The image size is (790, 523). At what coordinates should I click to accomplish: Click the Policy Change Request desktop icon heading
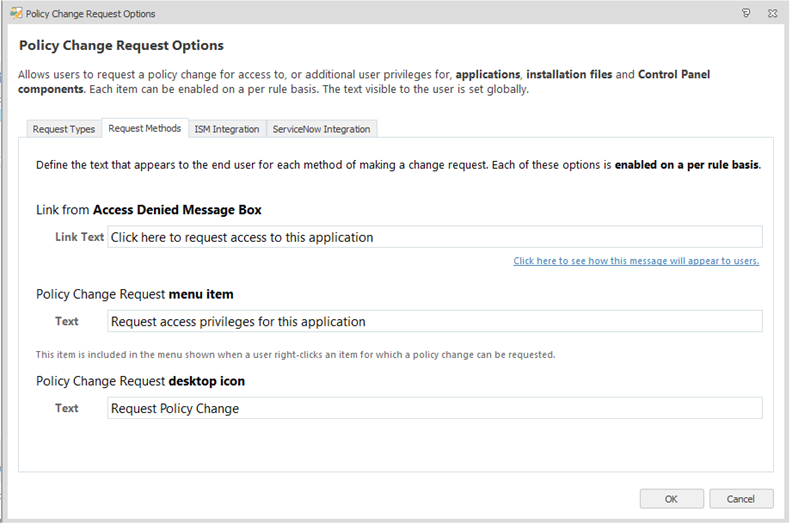[140, 381]
